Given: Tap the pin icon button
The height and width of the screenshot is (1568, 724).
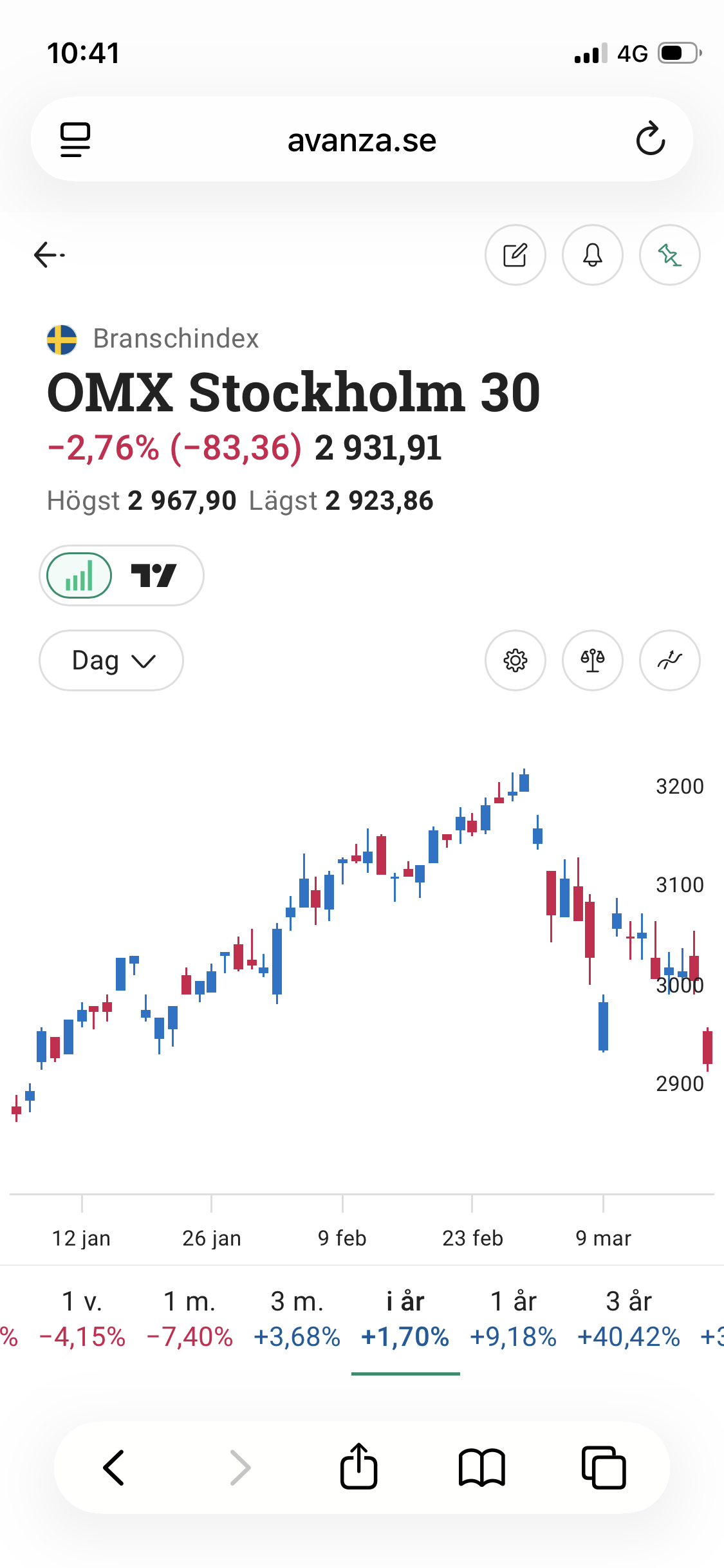Looking at the screenshot, I should click(x=670, y=255).
